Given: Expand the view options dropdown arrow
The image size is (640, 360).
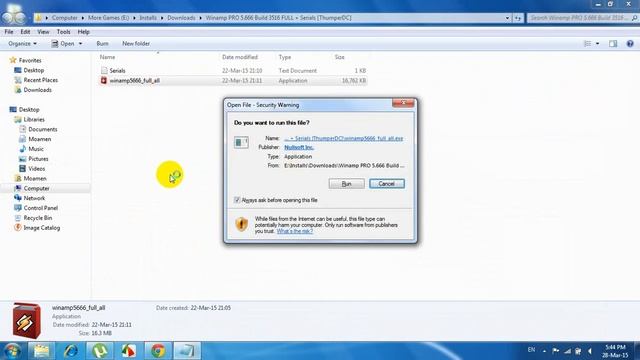Looking at the screenshot, I should (598, 44).
